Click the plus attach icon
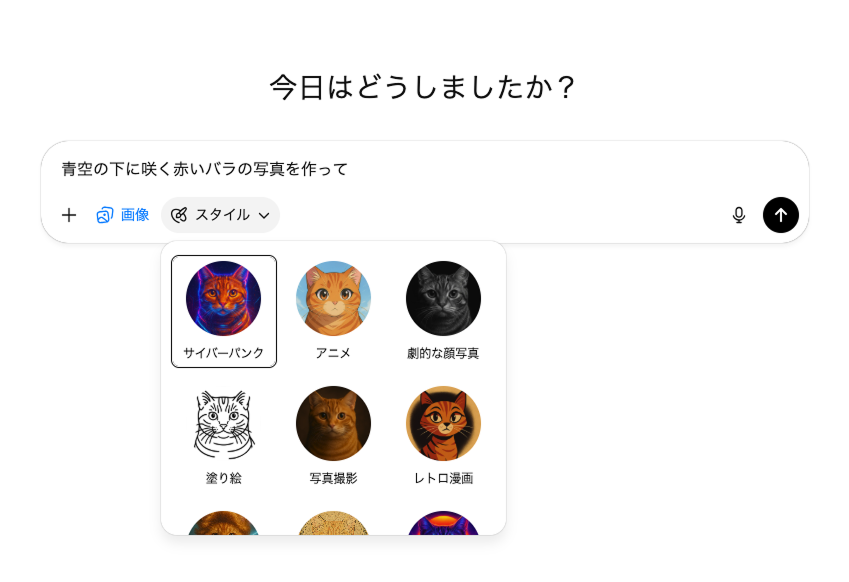The height and width of the screenshot is (582, 849). 69,215
